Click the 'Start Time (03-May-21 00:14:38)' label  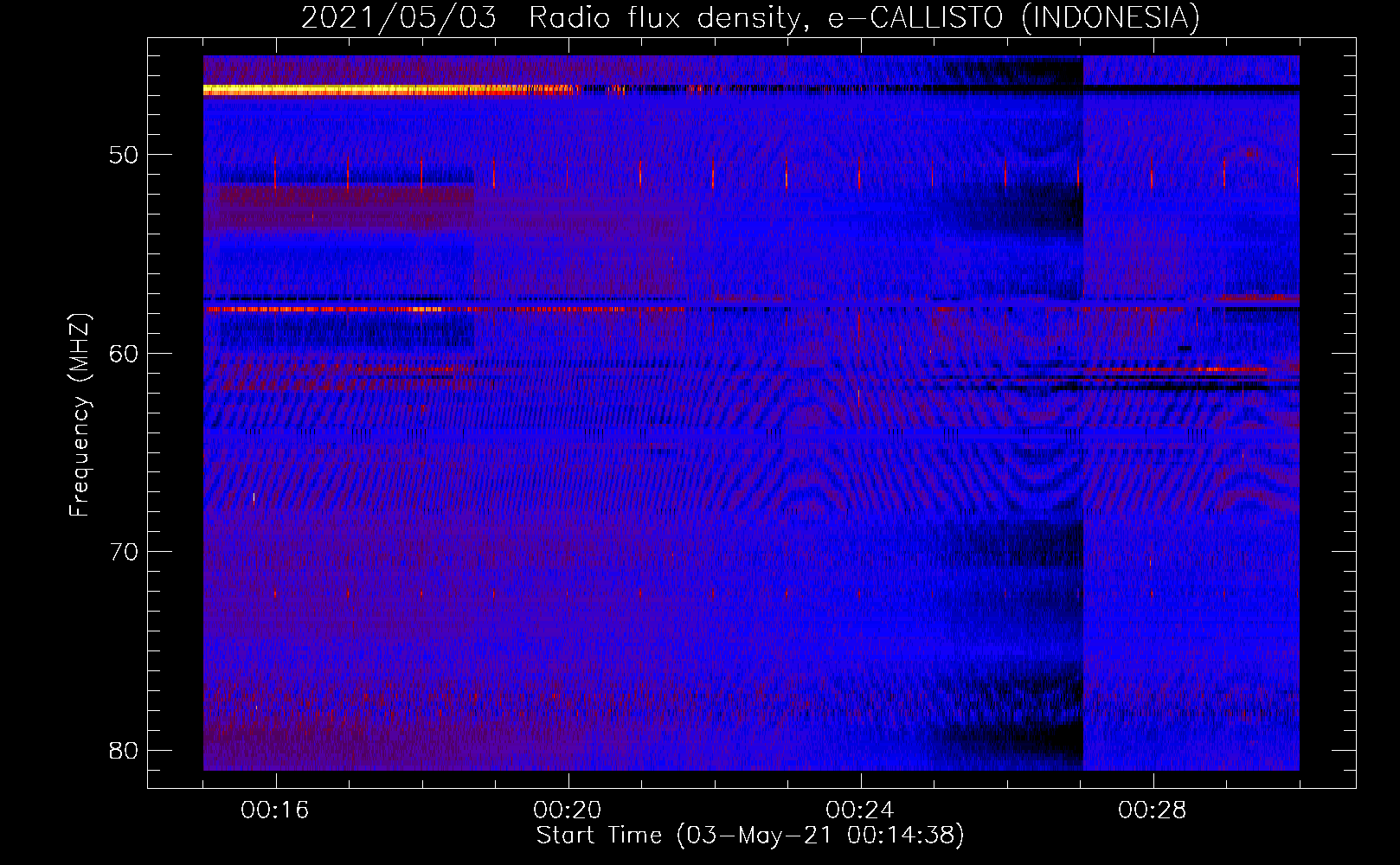click(x=750, y=836)
